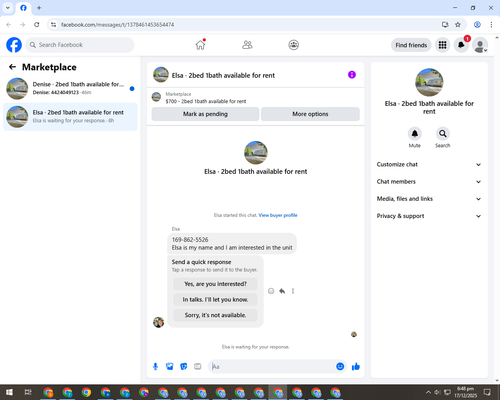
Task: Click the Search Facebook field
Action: point(80,45)
